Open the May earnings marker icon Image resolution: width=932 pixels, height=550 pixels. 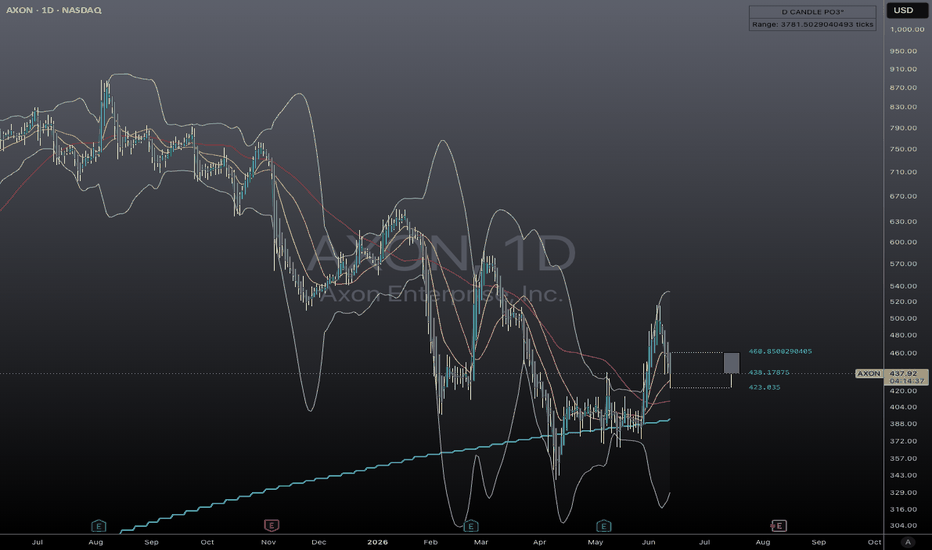[603, 526]
